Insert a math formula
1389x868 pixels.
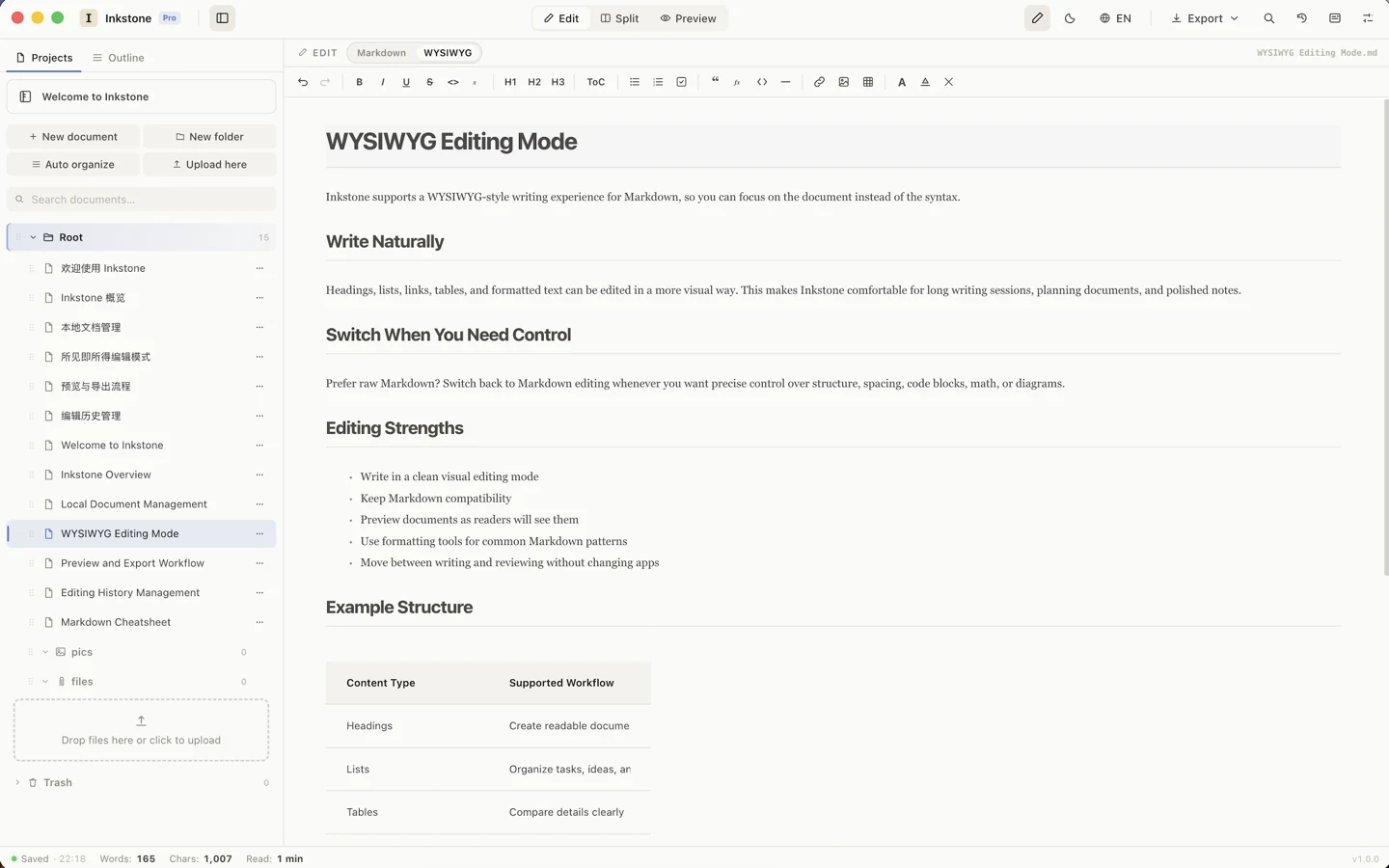(737, 82)
